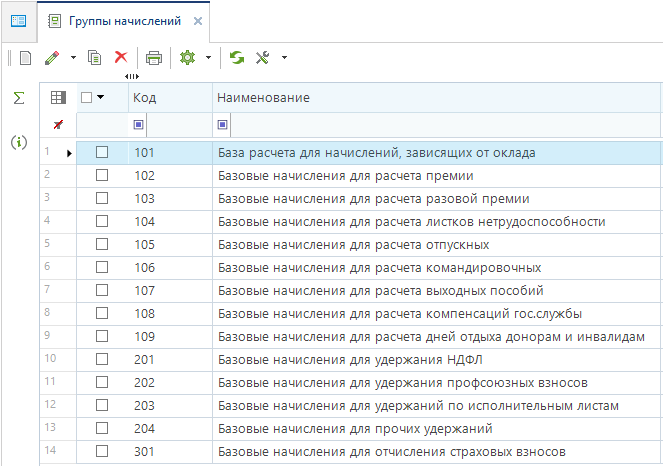Check the checkbox for row 109

click(102, 336)
